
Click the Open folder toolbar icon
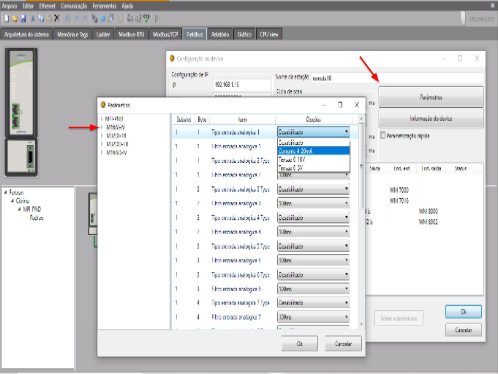coord(15,19)
